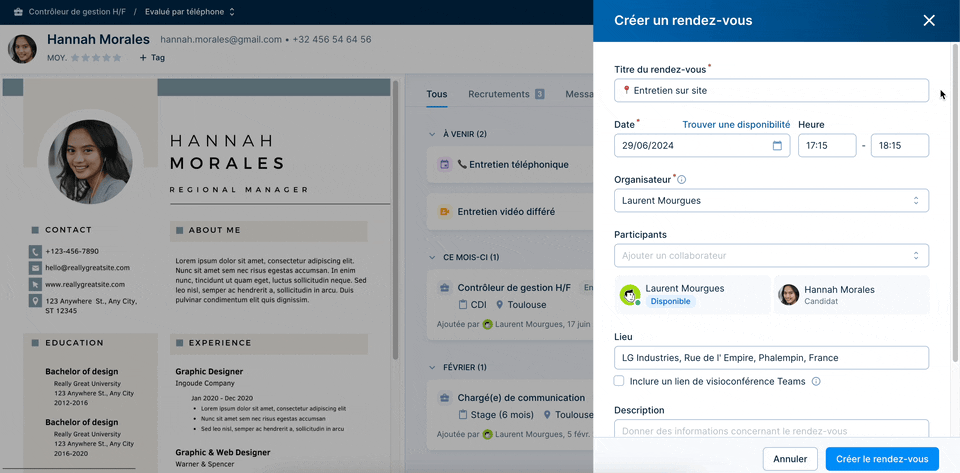Open the Chargé(e) de communication application card
Image resolution: width=960 pixels, height=473 pixels.
(x=509, y=415)
